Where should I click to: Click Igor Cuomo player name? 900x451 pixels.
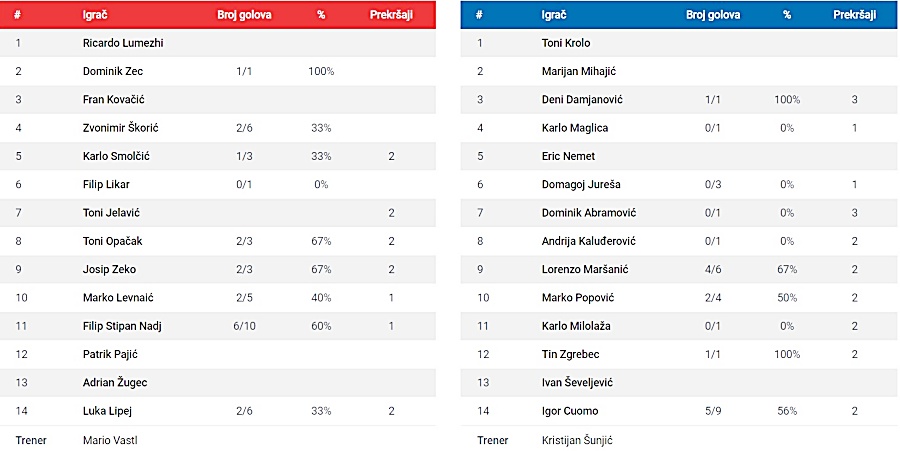point(570,411)
